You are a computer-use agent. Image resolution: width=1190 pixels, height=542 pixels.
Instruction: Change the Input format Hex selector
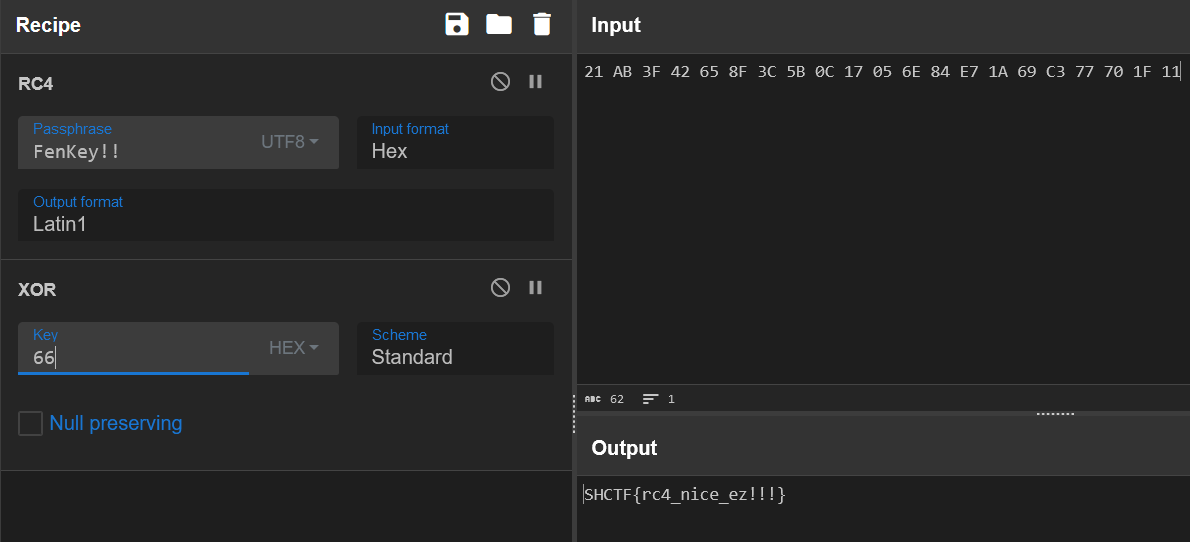point(455,143)
